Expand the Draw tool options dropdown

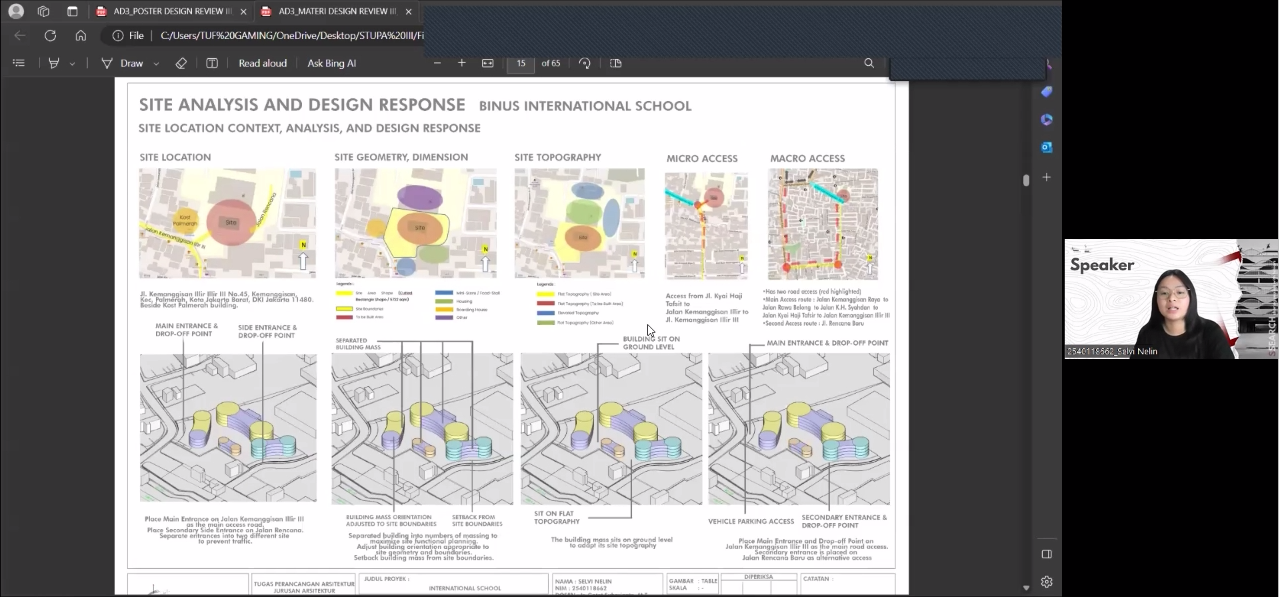click(x=156, y=63)
